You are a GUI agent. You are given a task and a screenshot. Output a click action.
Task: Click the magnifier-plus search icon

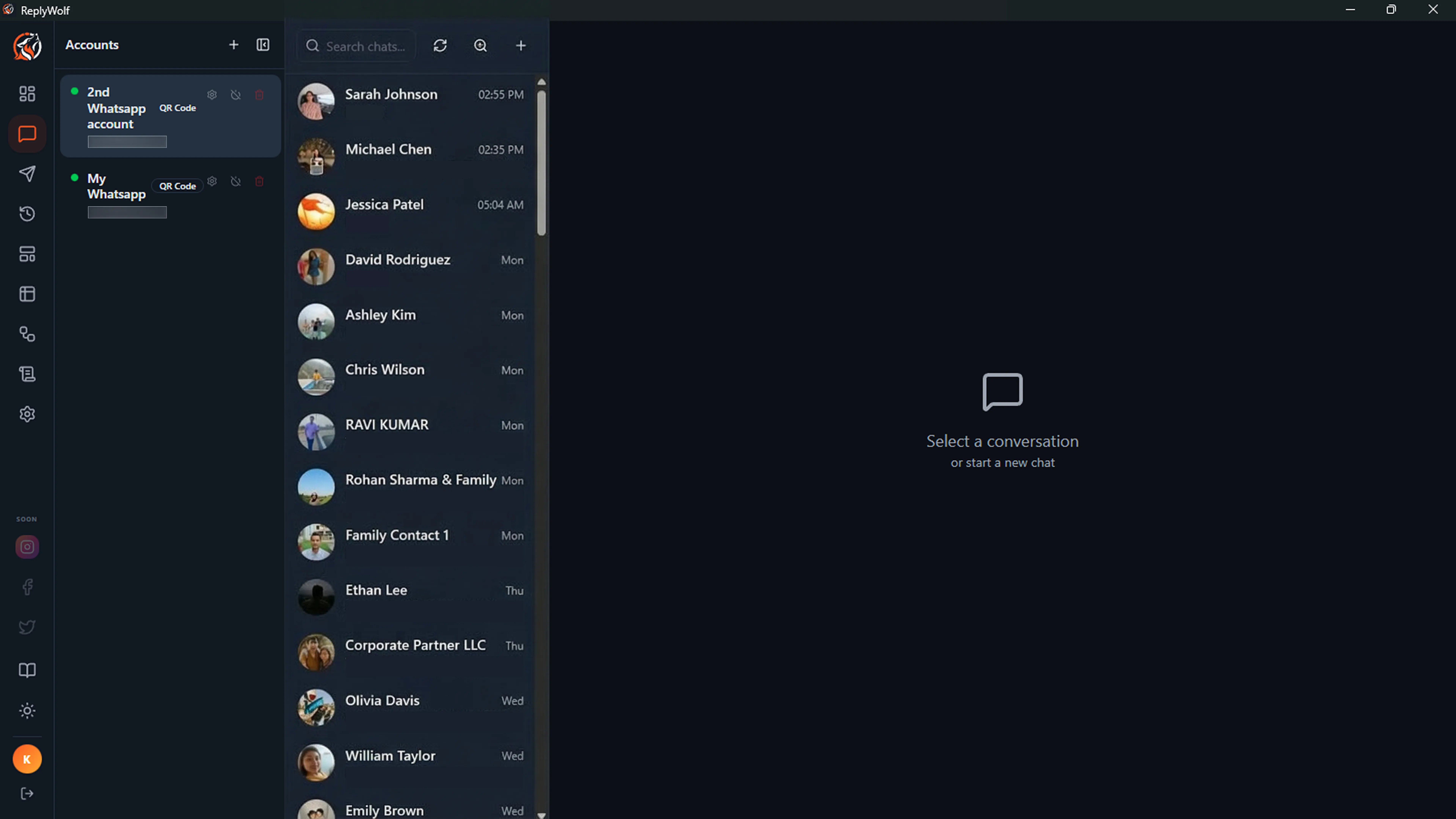tap(480, 46)
